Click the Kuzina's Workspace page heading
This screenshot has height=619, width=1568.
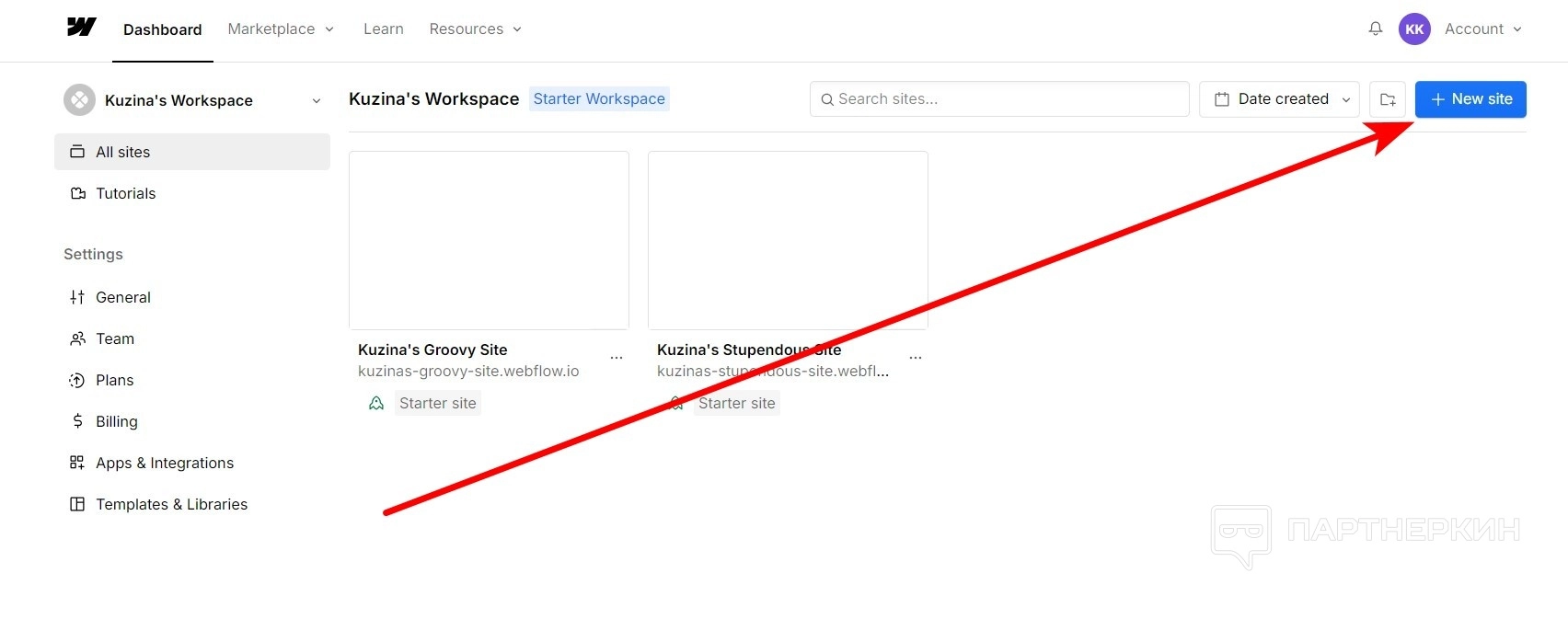click(434, 98)
